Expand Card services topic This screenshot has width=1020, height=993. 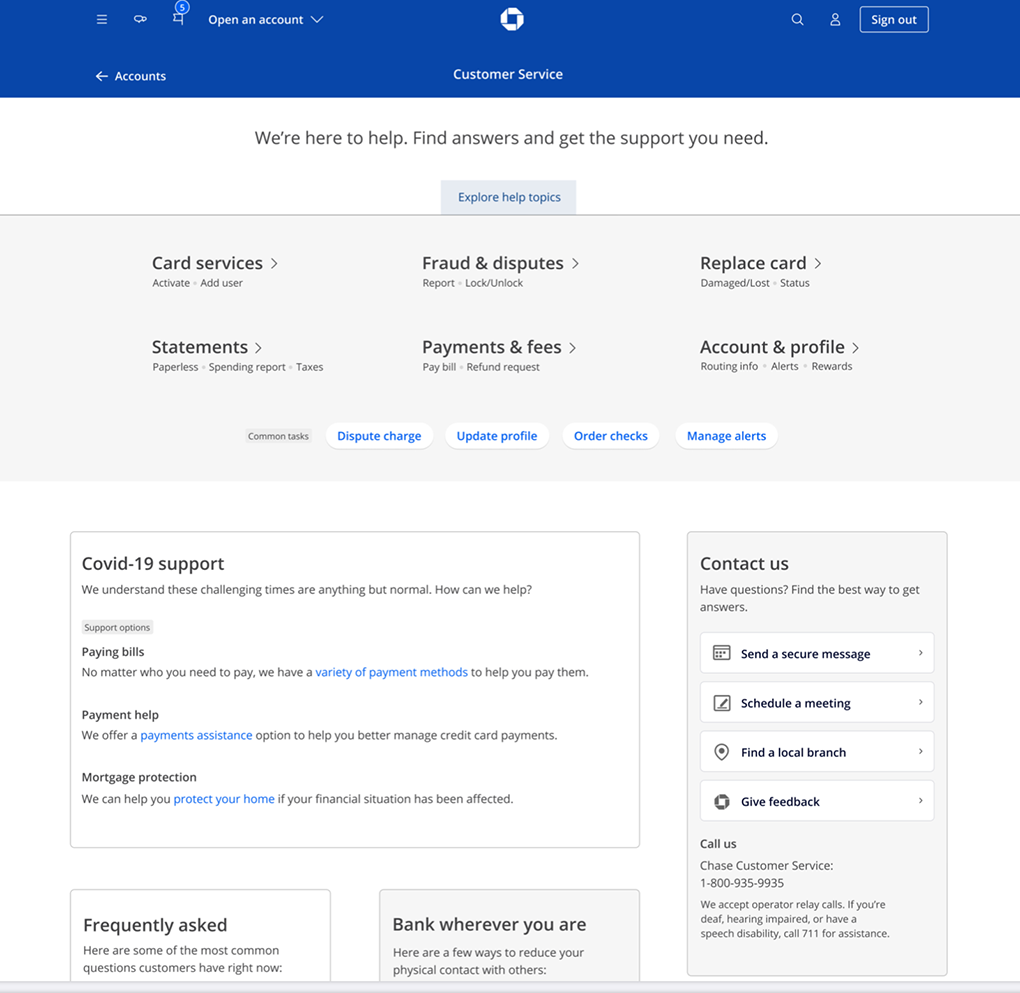coord(214,263)
